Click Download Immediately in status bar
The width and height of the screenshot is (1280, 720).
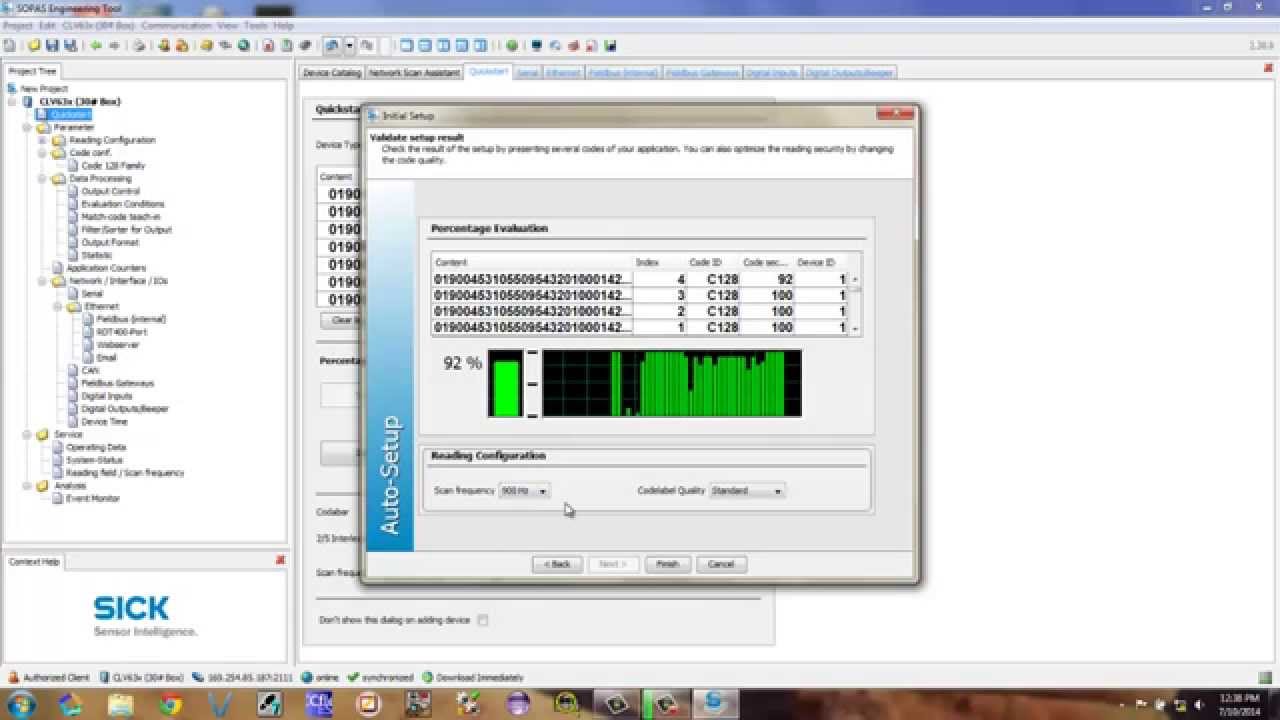click(x=473, y=677)
